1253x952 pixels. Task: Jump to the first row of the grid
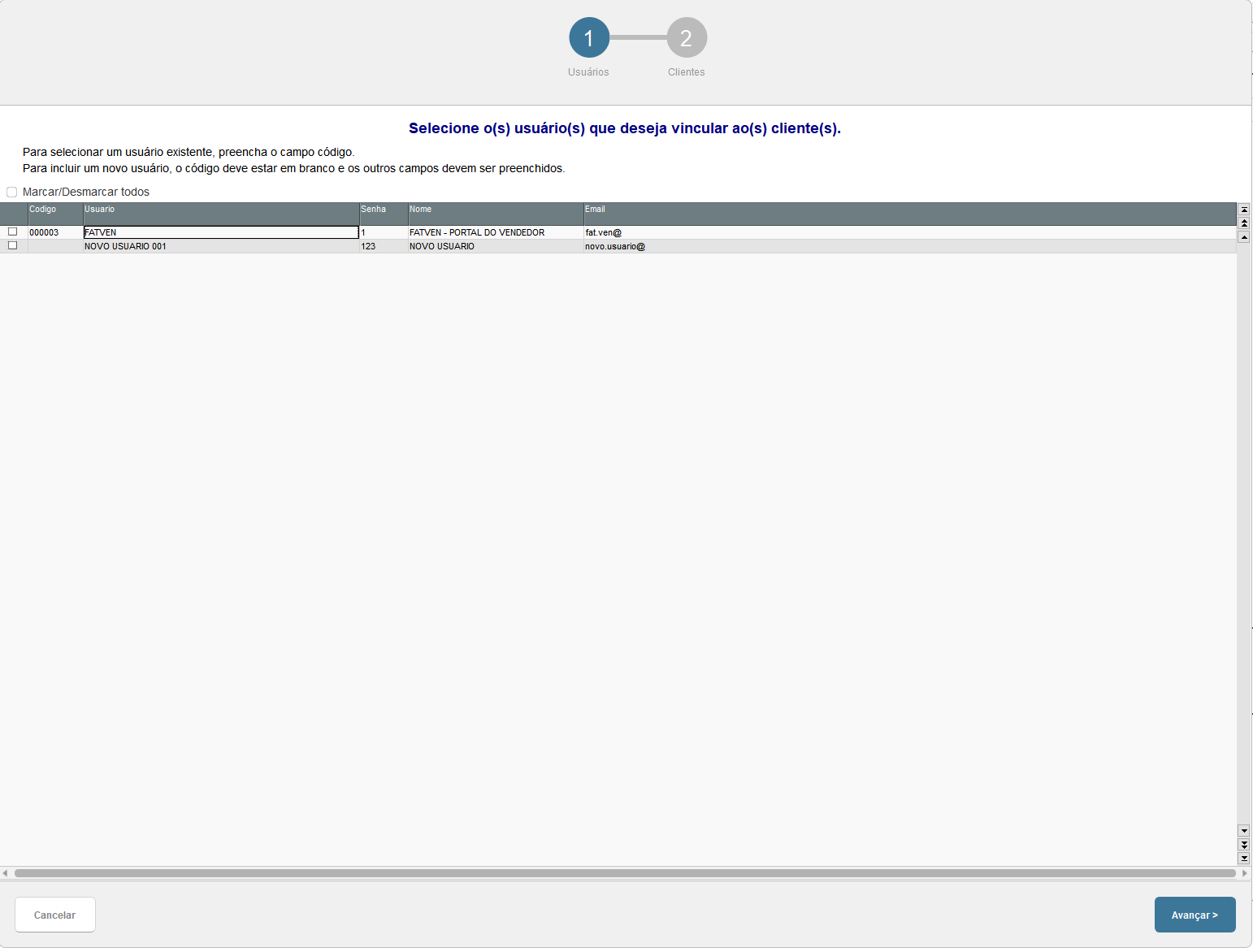tap(1243, 210)
